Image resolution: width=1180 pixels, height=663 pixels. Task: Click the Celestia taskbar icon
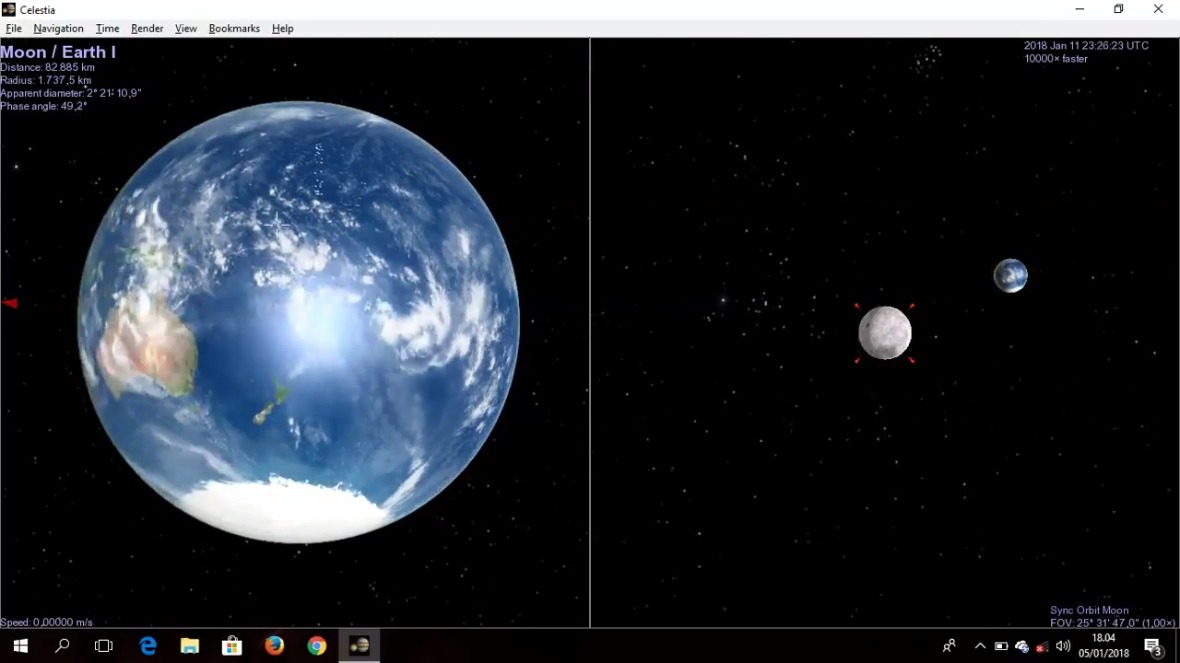tap(359, 646)
